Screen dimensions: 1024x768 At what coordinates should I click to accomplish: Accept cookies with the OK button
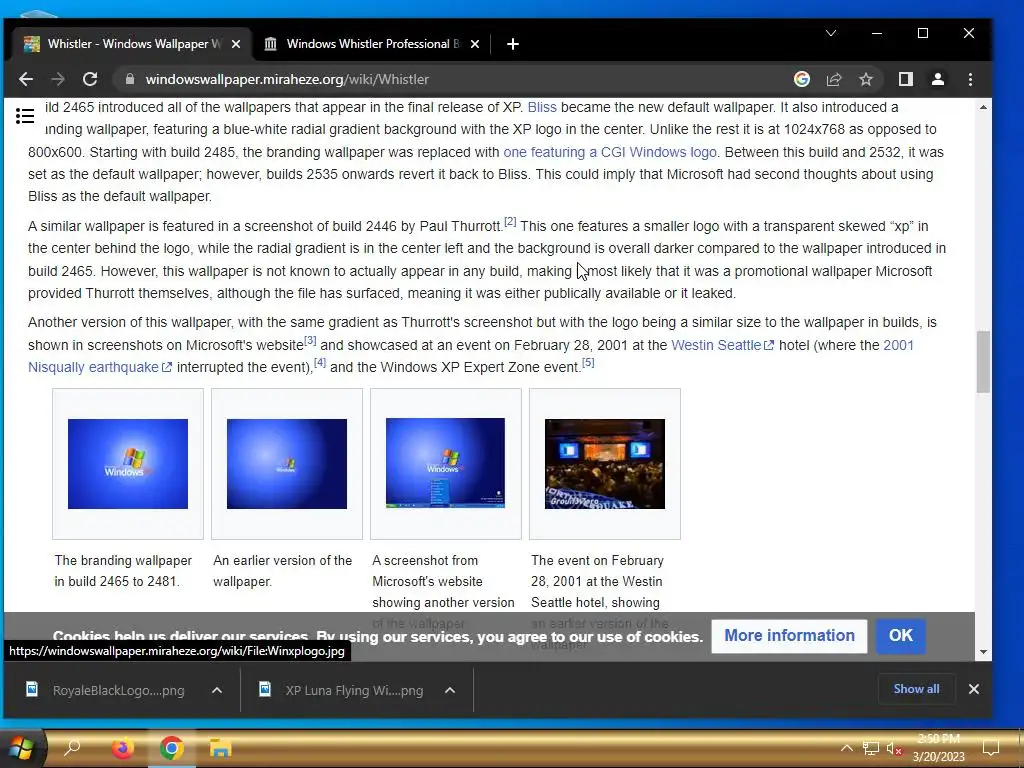pos(901,635)
